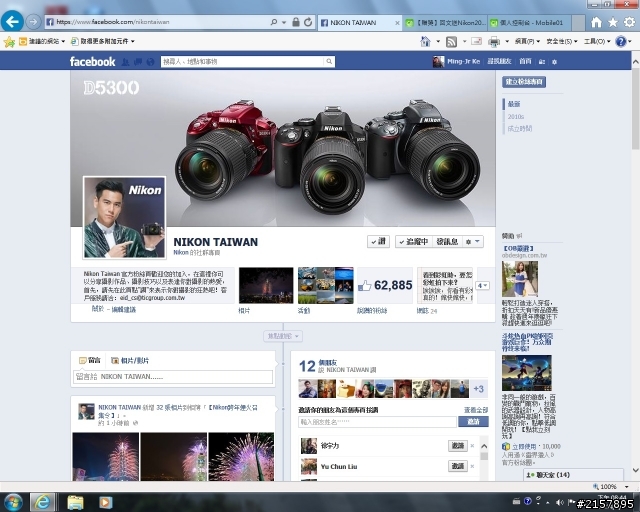Open Facebook messages icon

click(x=138, y=62)
